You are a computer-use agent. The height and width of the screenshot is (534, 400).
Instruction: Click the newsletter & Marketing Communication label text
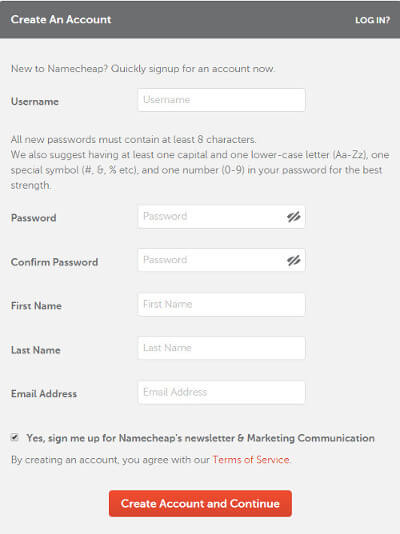tap(201, 438)
